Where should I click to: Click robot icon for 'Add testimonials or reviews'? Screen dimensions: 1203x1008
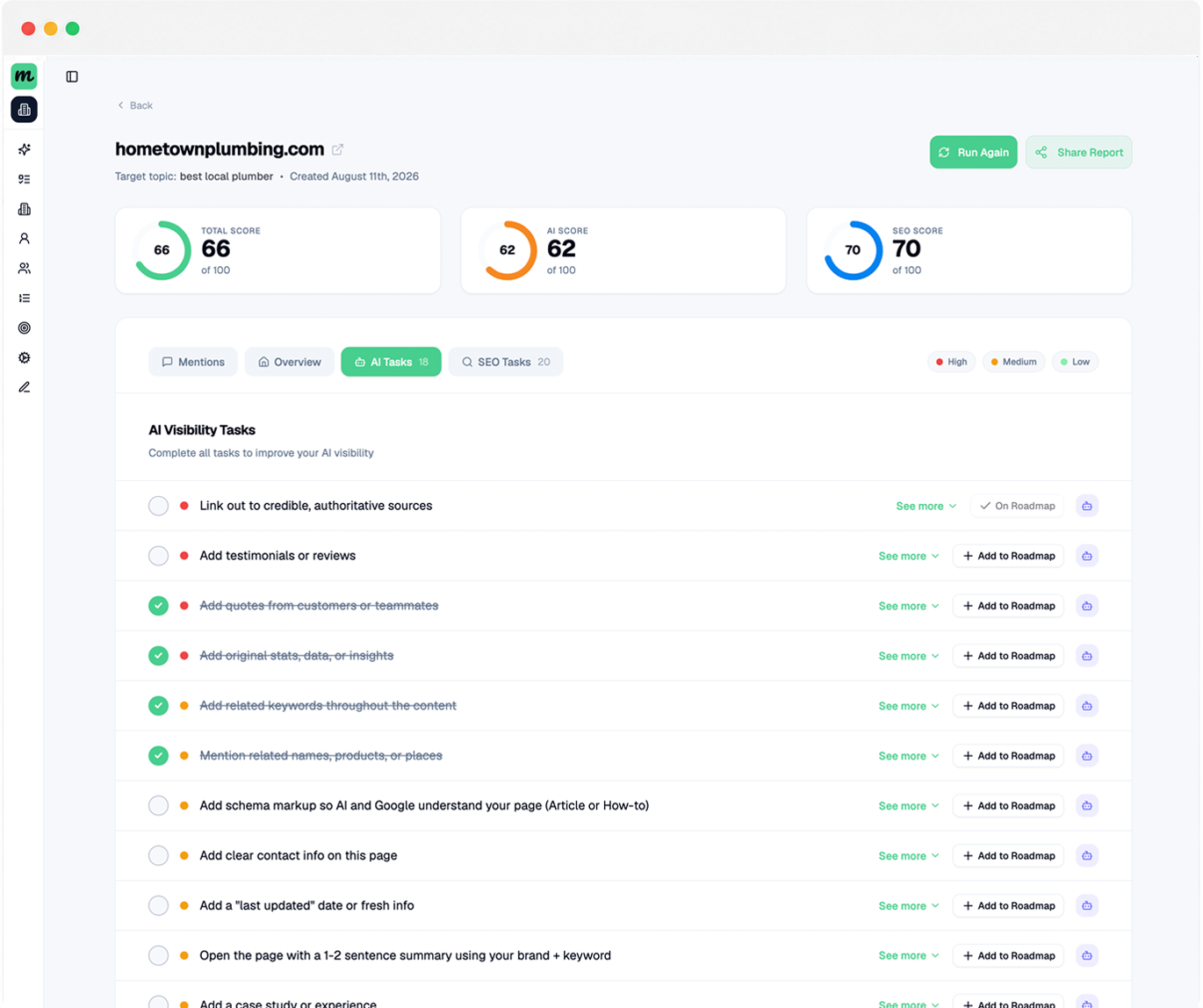point(1087,556)
